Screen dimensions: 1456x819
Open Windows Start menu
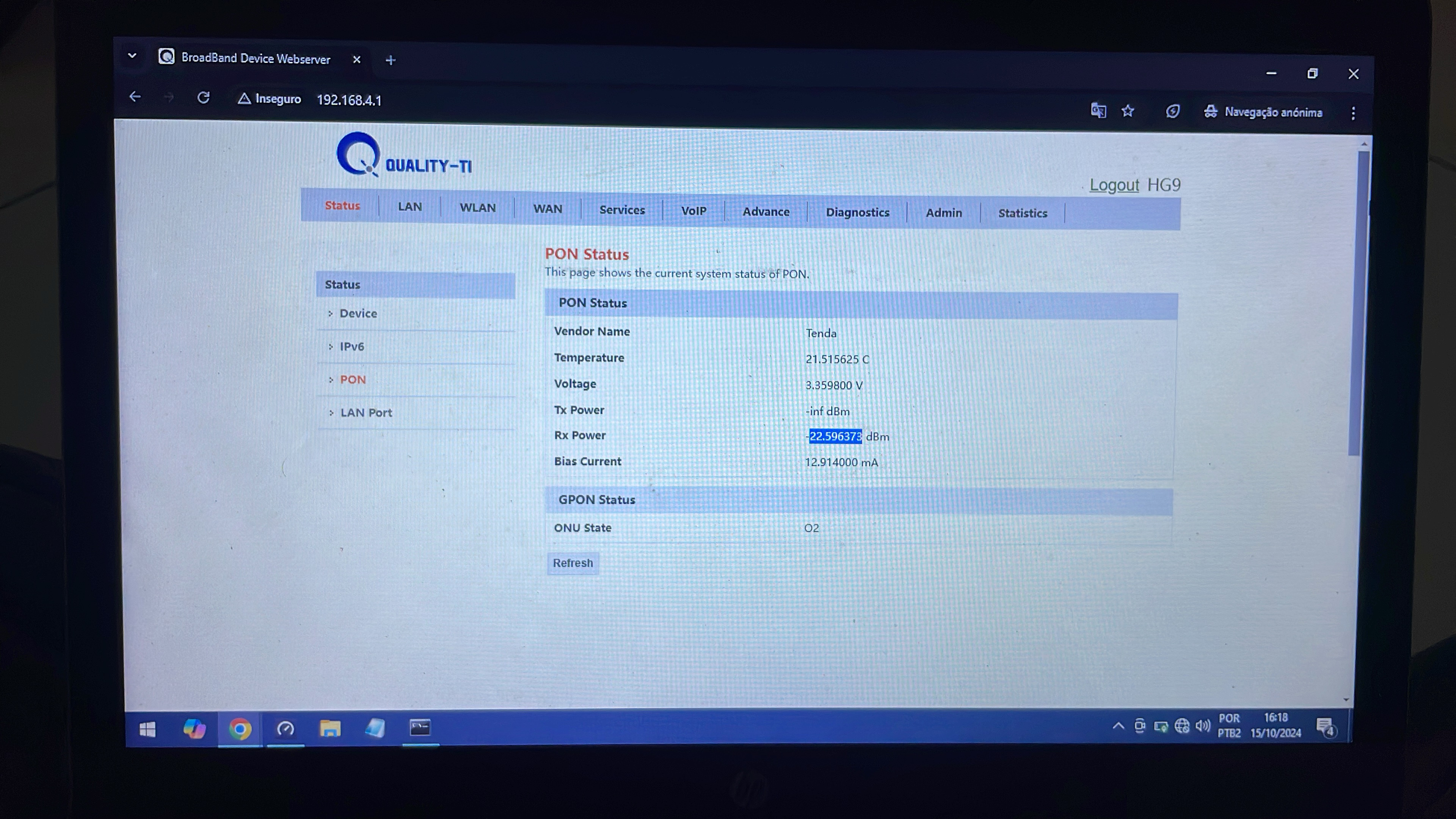[x=147, y=729]
